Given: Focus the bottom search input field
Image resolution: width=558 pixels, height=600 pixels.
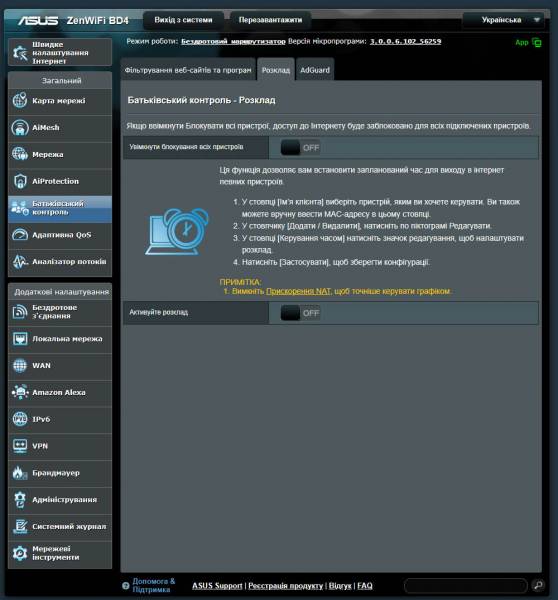Looking at the screenshot, I should click(x=466, y=585).
